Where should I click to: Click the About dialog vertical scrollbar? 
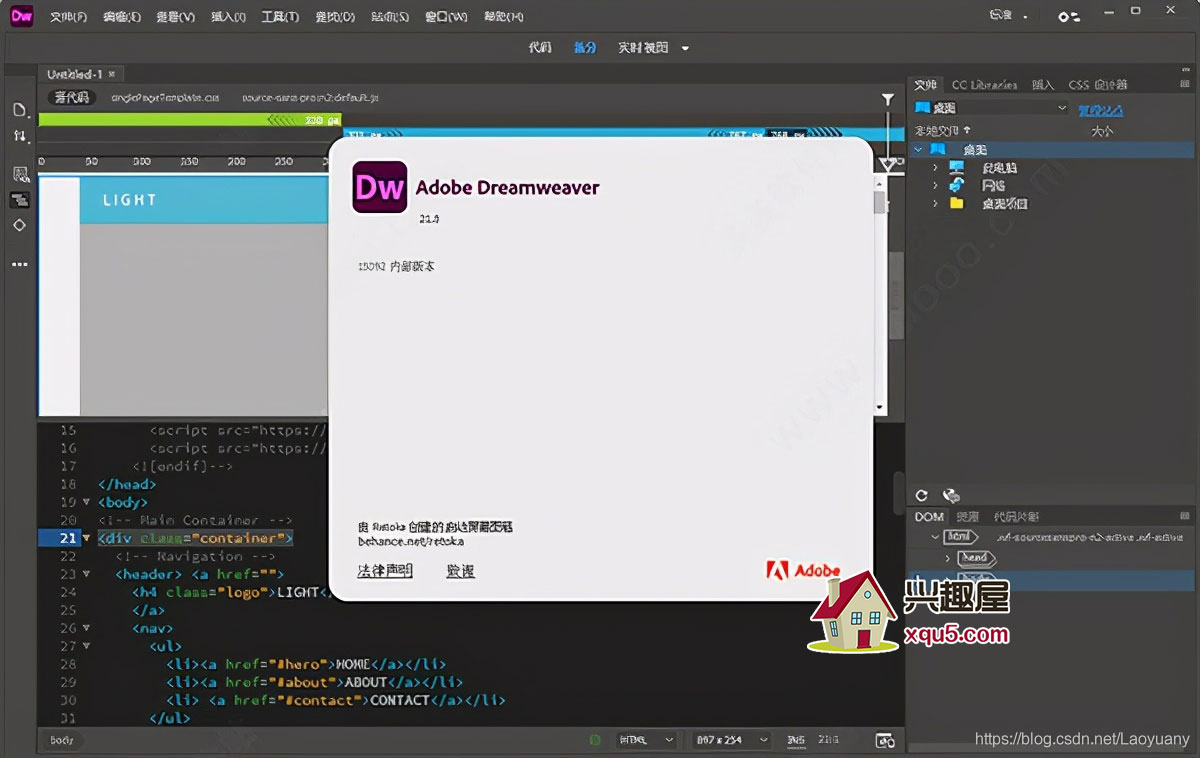[x=880, y=294]
